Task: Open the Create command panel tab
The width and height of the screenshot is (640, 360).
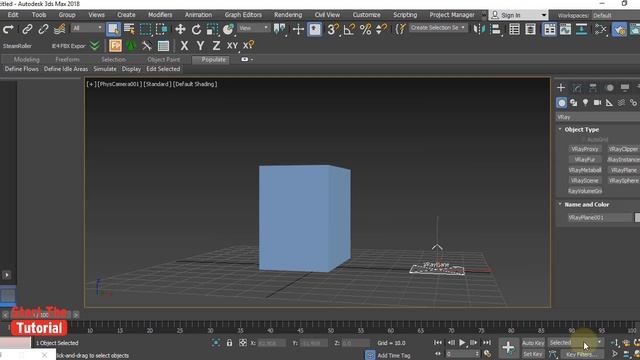Action: pos(561,88)
